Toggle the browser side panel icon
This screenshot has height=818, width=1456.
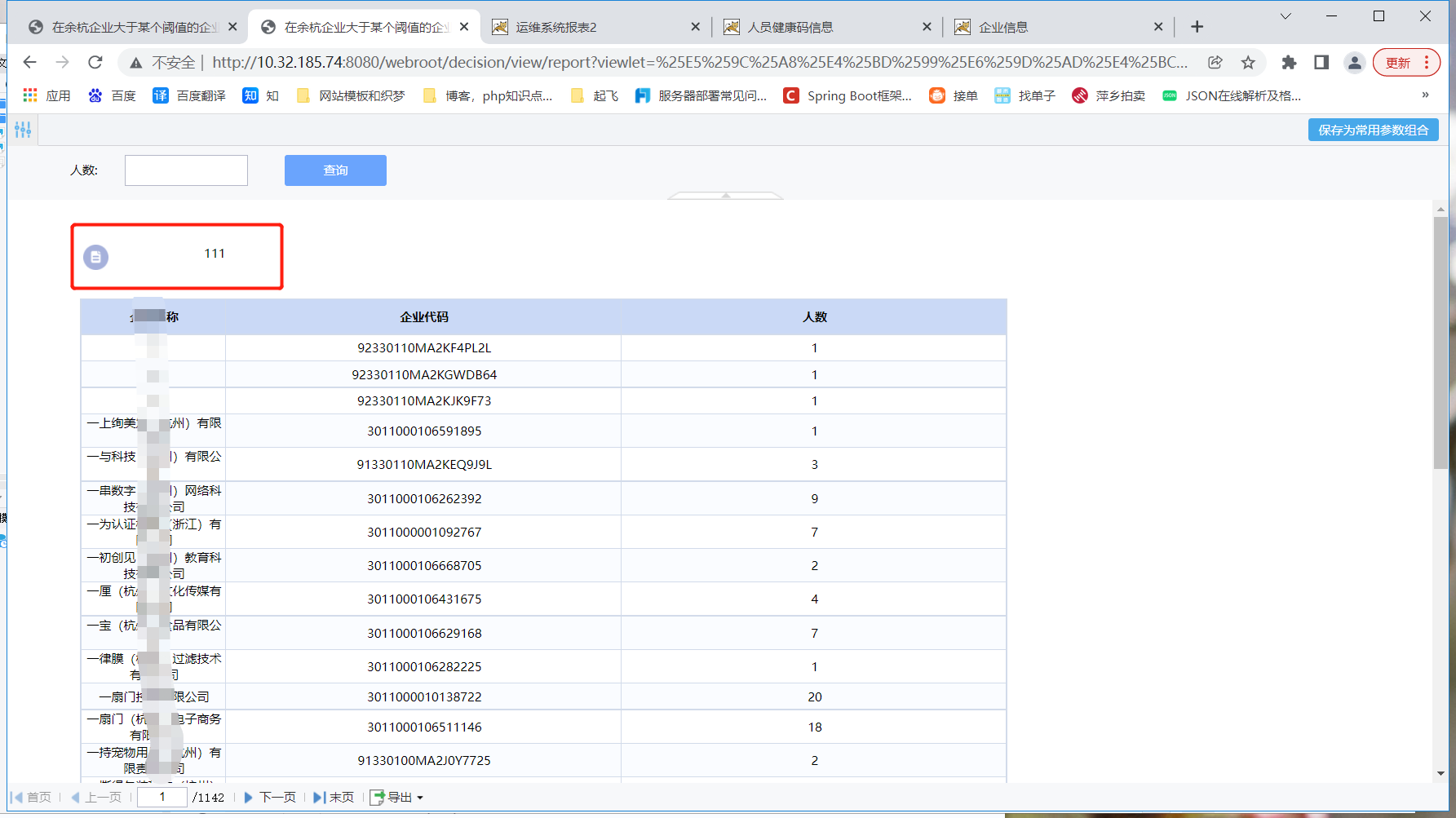(1321, 62)
